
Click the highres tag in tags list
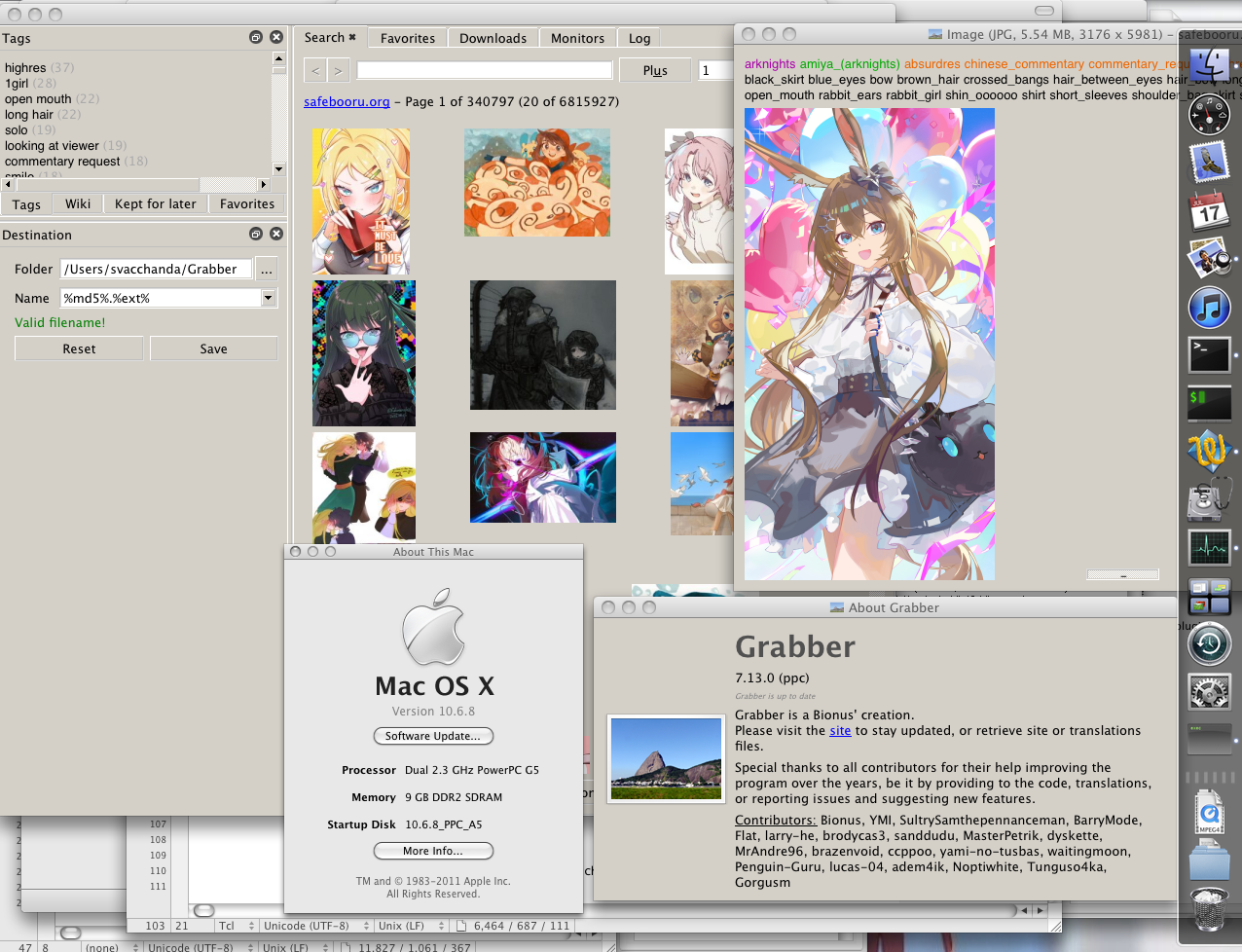pos(25,67)
